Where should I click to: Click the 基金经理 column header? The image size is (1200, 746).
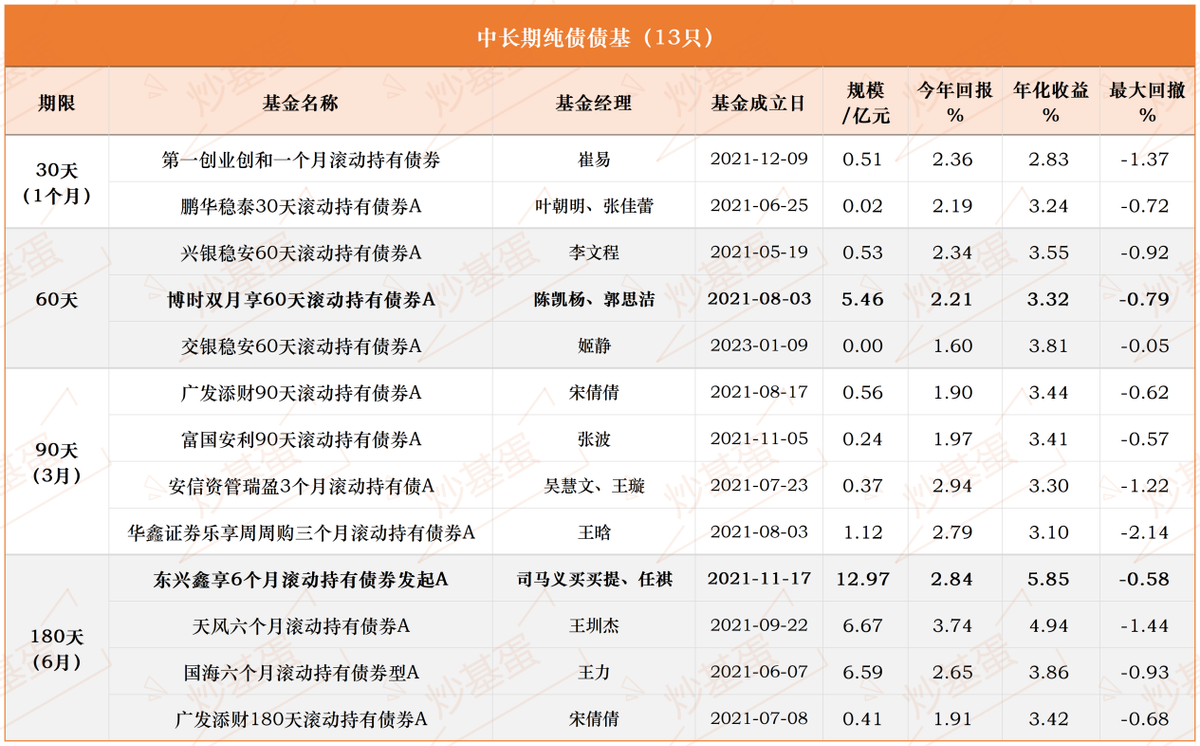594,103
